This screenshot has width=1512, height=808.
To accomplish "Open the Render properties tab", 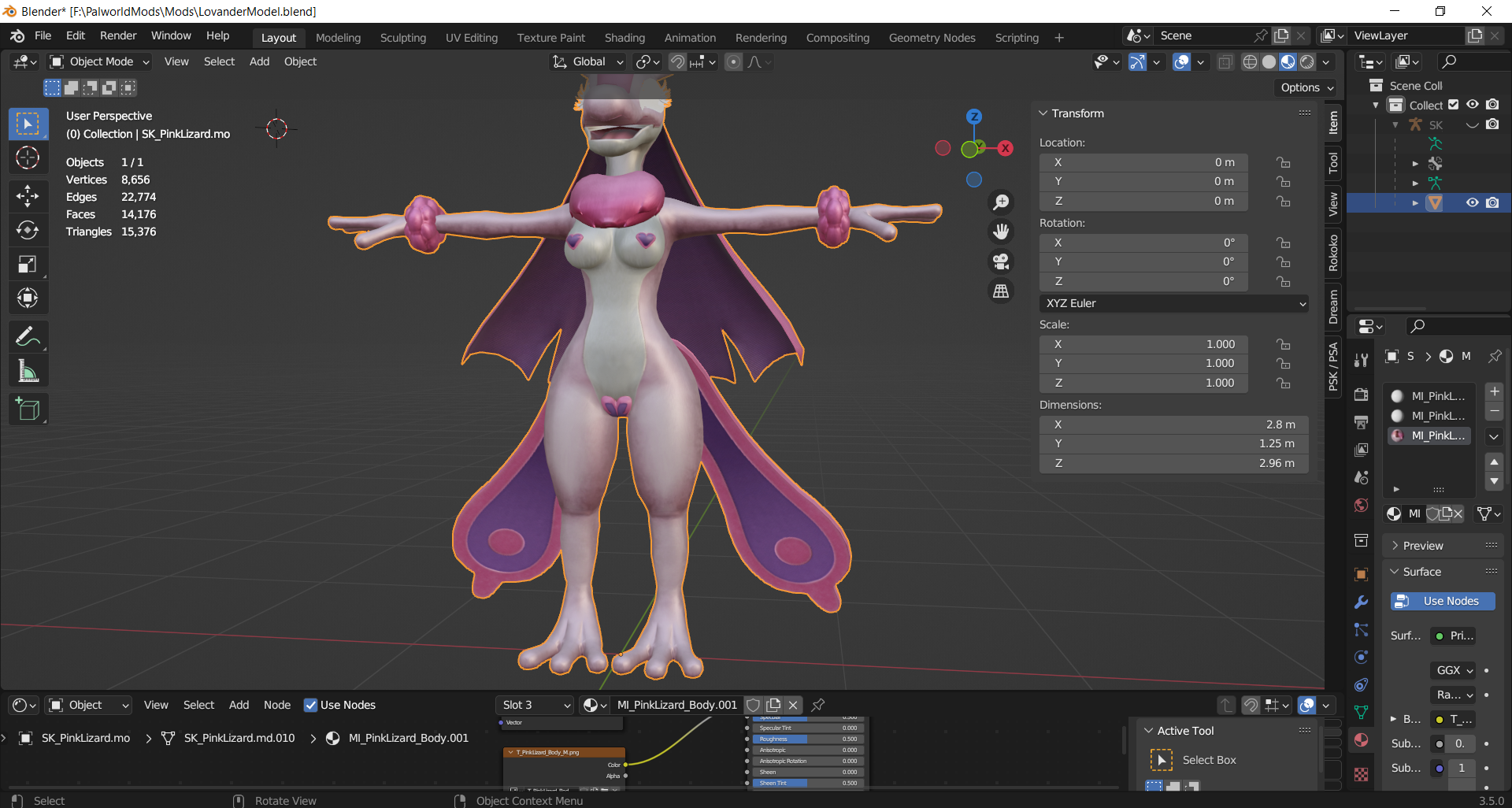I will (1361, 394).
